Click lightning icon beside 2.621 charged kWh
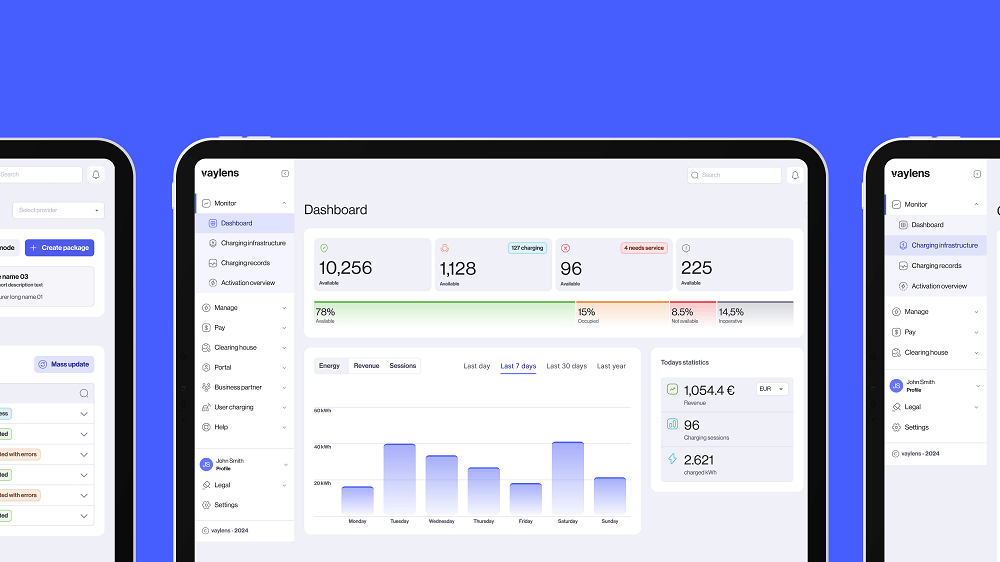 [672, 459]
